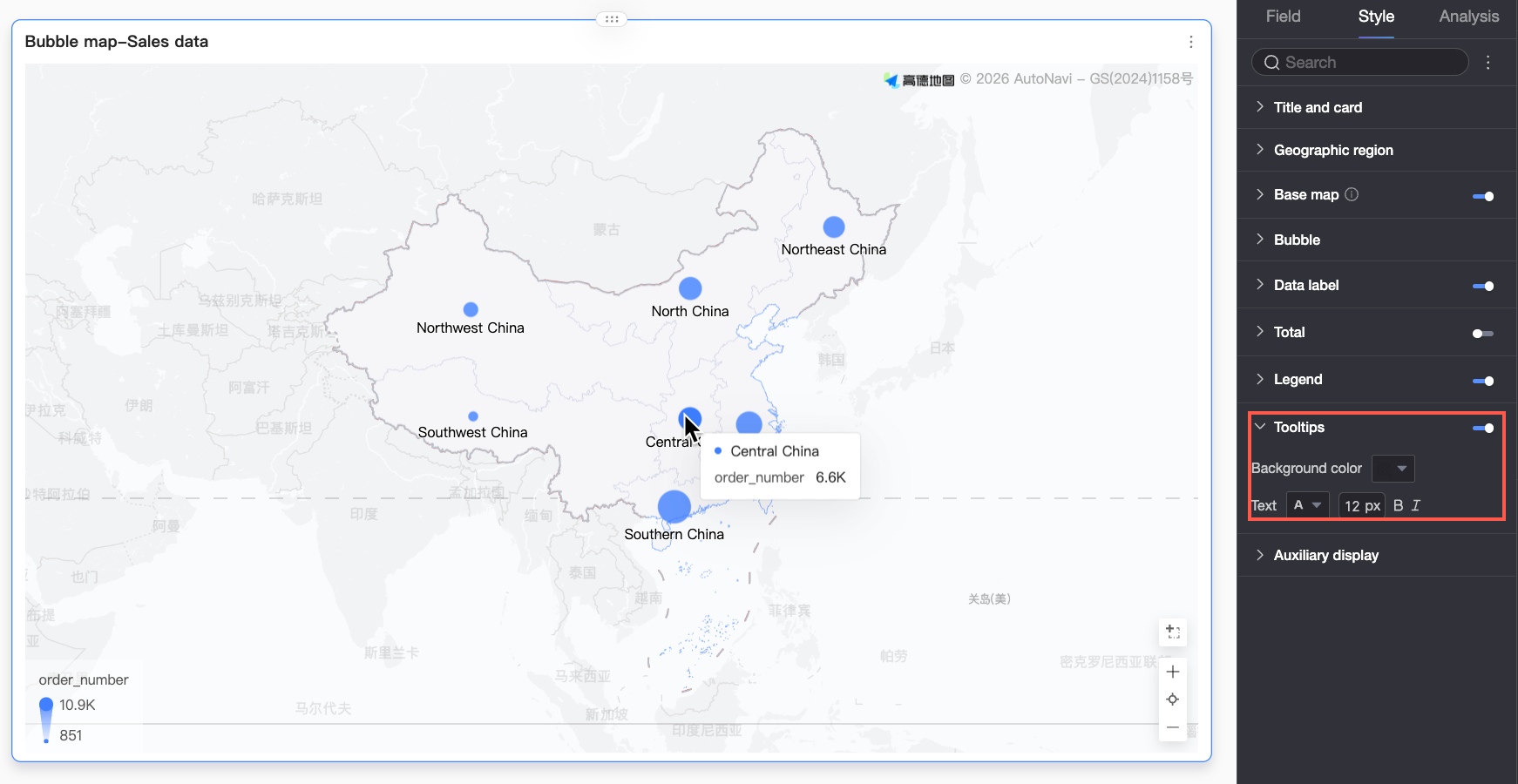The height and width of the screenshot is (784, 1518).
Task: Turn off the Base map switch
Action: pos(1483,196)
